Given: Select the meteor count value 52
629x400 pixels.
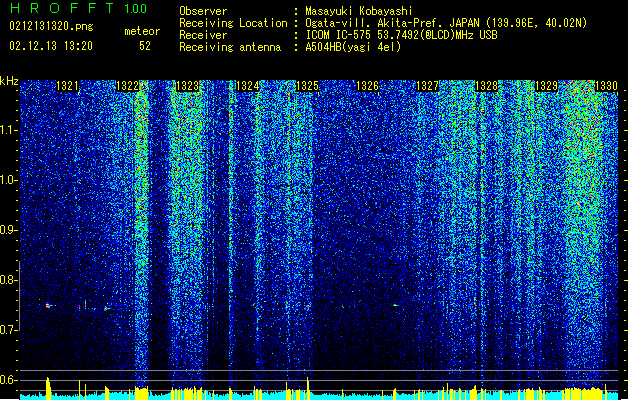Looking at the screenshot, I should [145, 46].
